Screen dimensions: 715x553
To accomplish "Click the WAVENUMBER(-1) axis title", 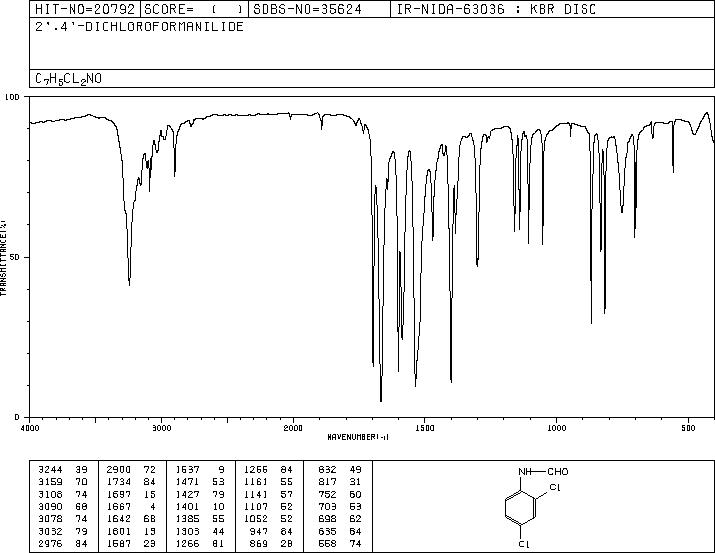I will click(358, 437).
